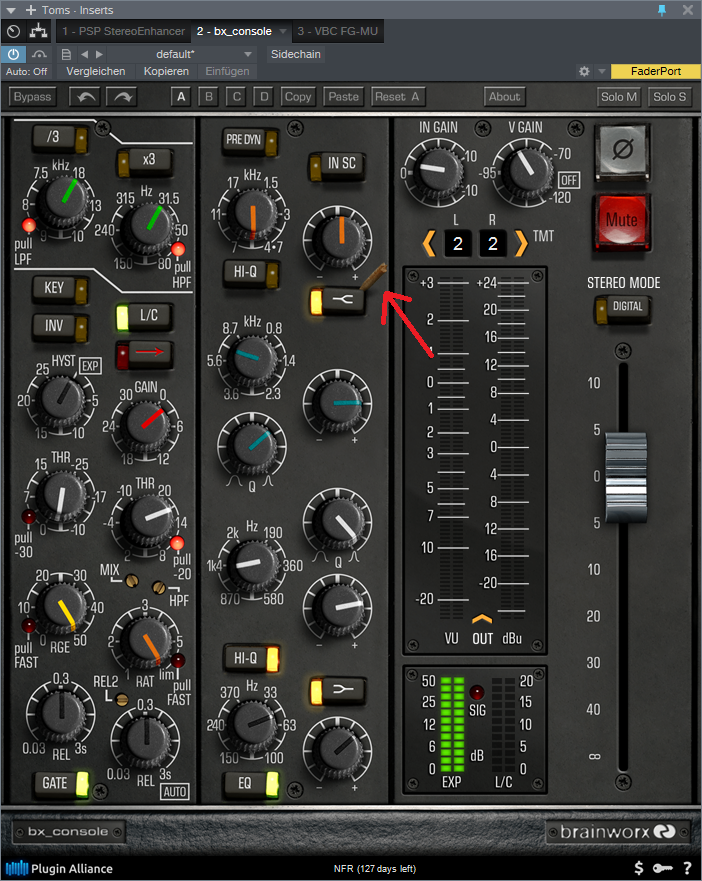The width and height of the screenshot is (702, 881).
Task: Click the output fader handle
Action: coord(626,478)
